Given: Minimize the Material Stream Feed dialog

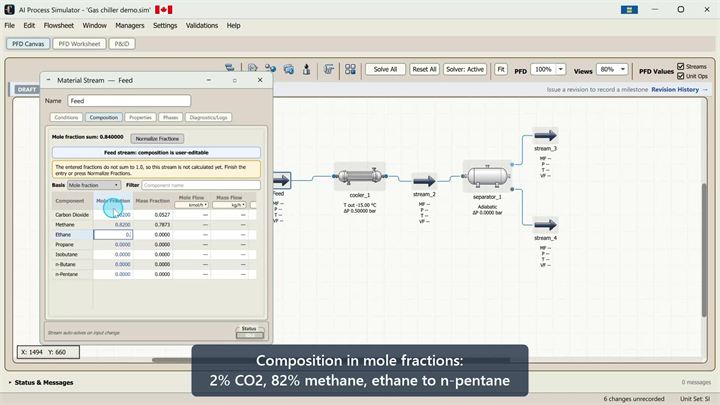Looking at the screenshot, I should coord(208,80).
